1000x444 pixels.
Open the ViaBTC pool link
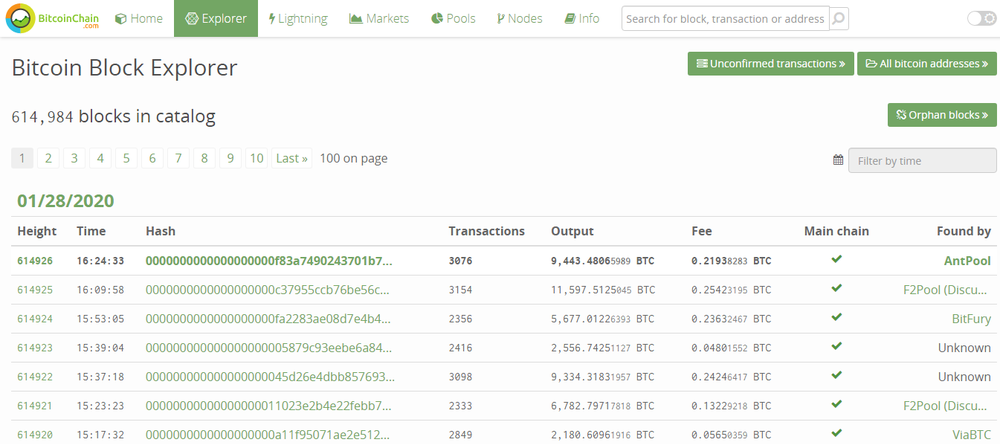point(971,435)
